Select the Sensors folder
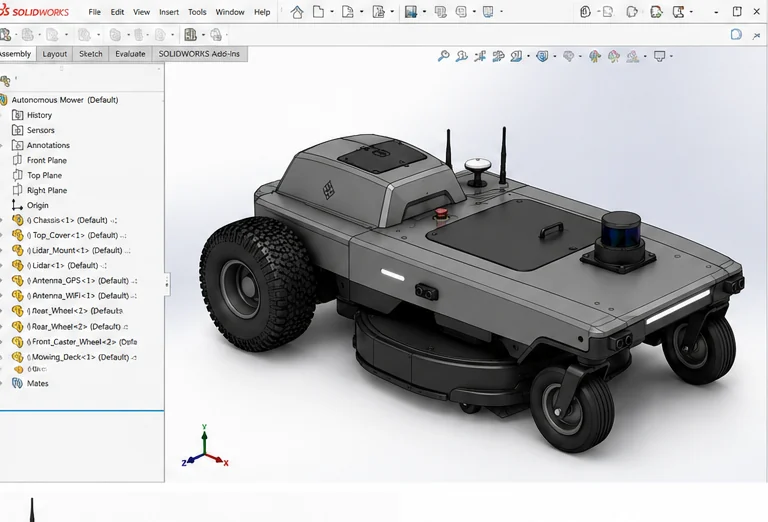This screenshot has height=522, width=768. click(x=33, y=130)
